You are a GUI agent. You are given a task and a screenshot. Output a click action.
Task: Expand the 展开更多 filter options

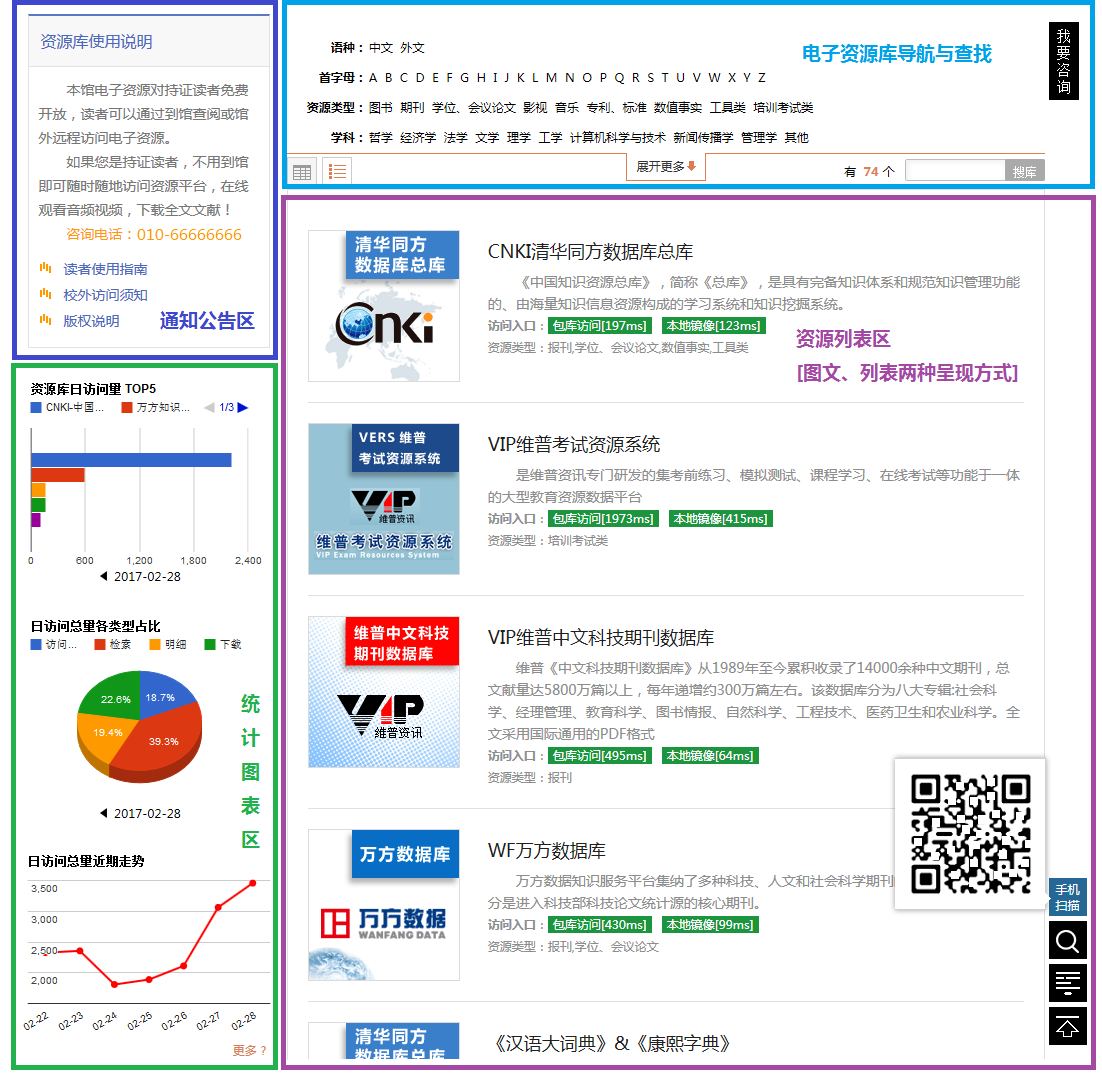pos(666,167)
